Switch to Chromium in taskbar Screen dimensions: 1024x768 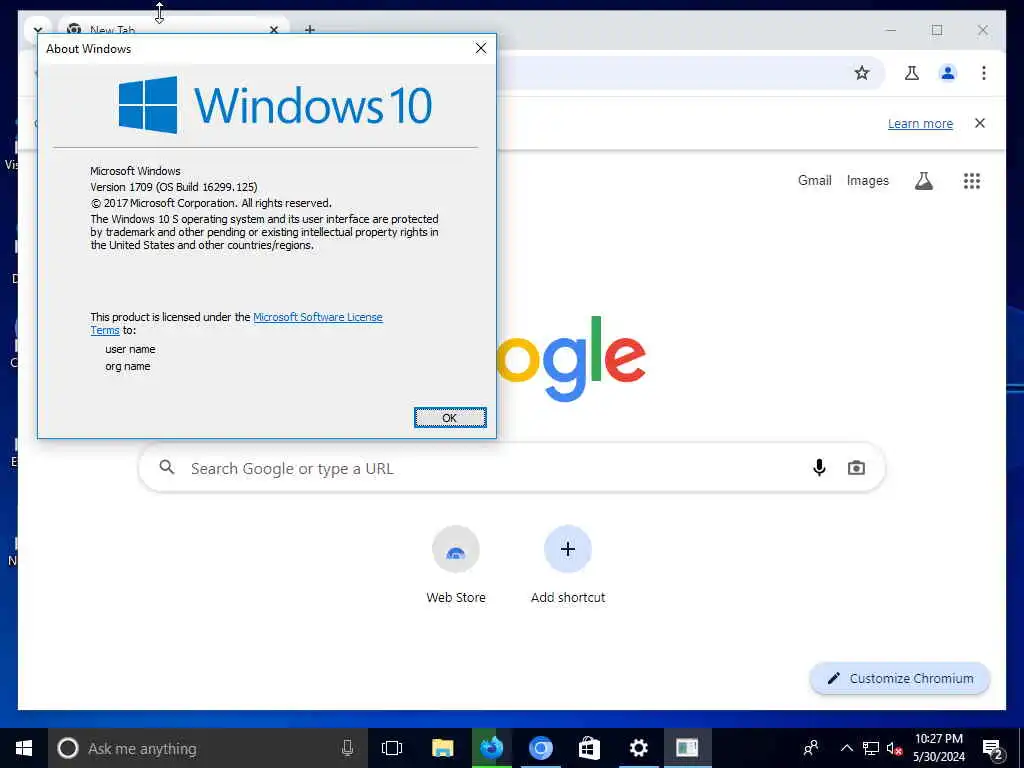[540, 748]
